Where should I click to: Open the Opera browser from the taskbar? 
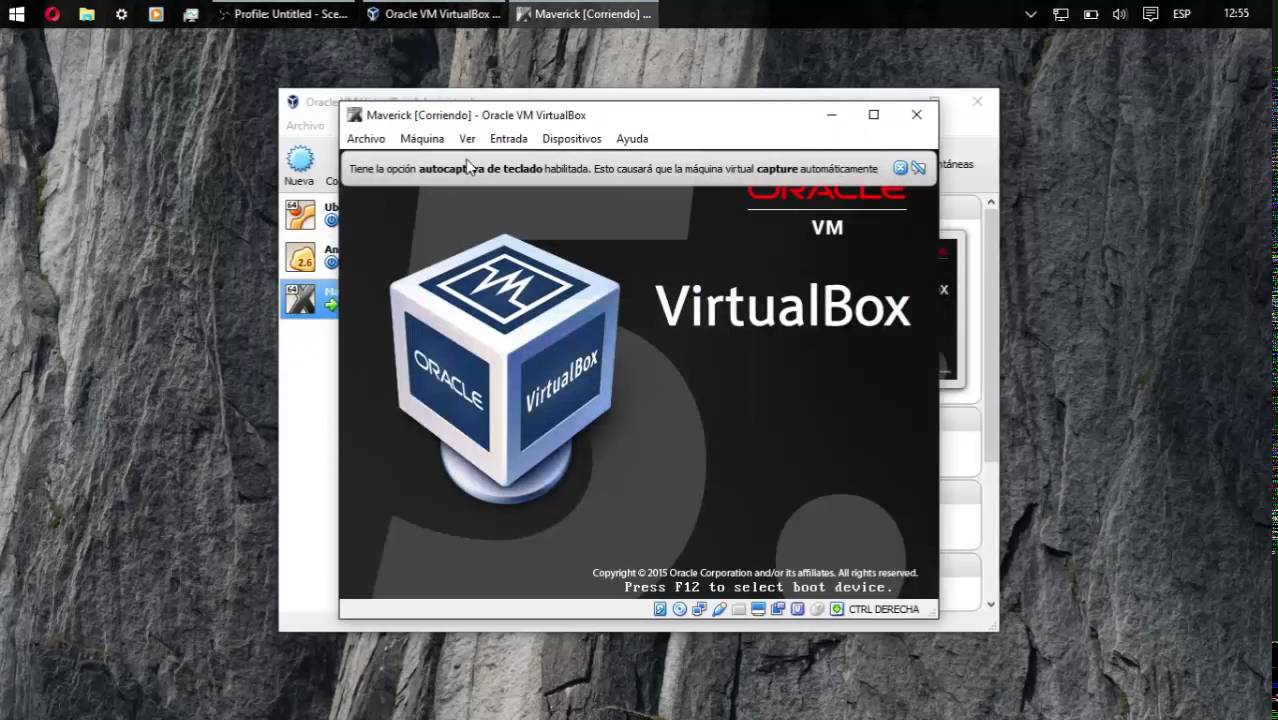(52, 14)
